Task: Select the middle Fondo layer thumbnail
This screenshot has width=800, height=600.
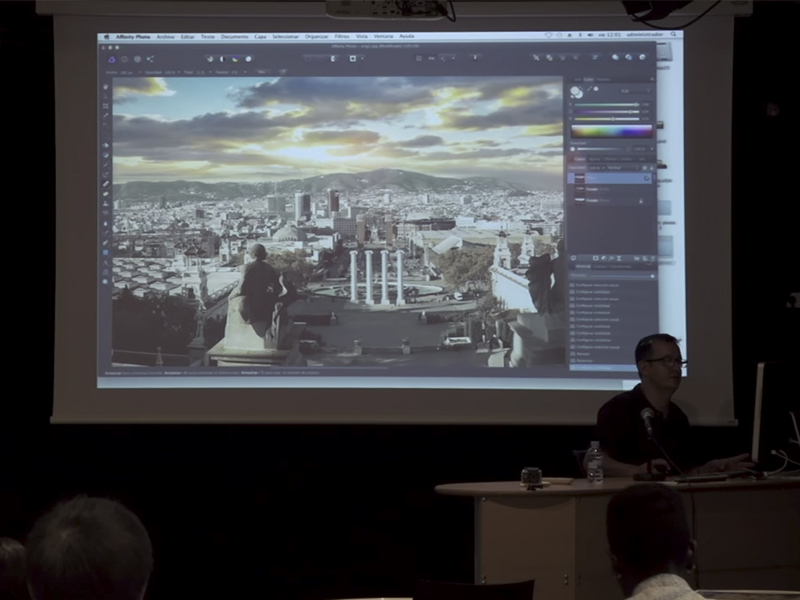Action: coord(580,189)
